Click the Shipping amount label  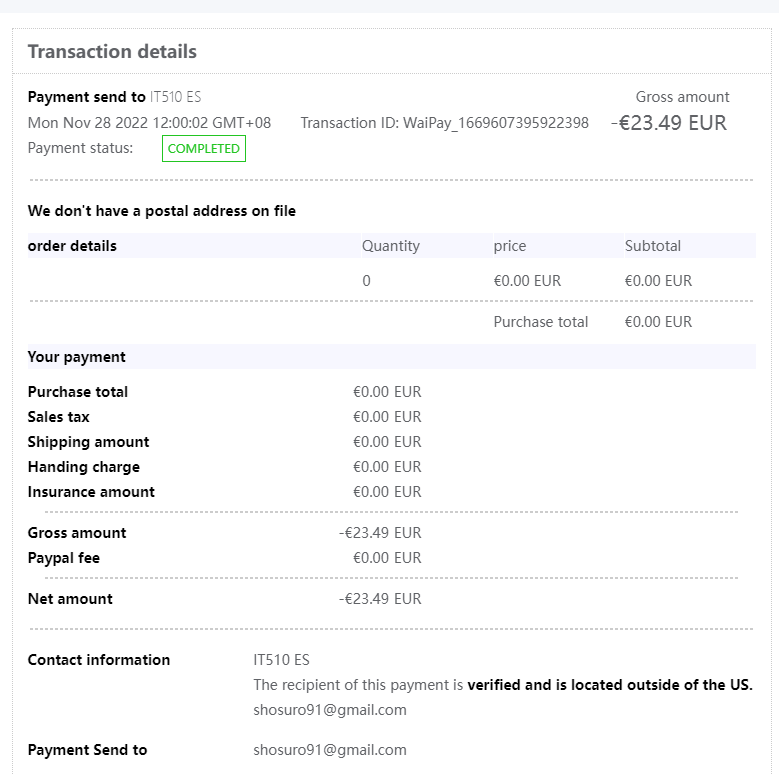tap(88, 442)
